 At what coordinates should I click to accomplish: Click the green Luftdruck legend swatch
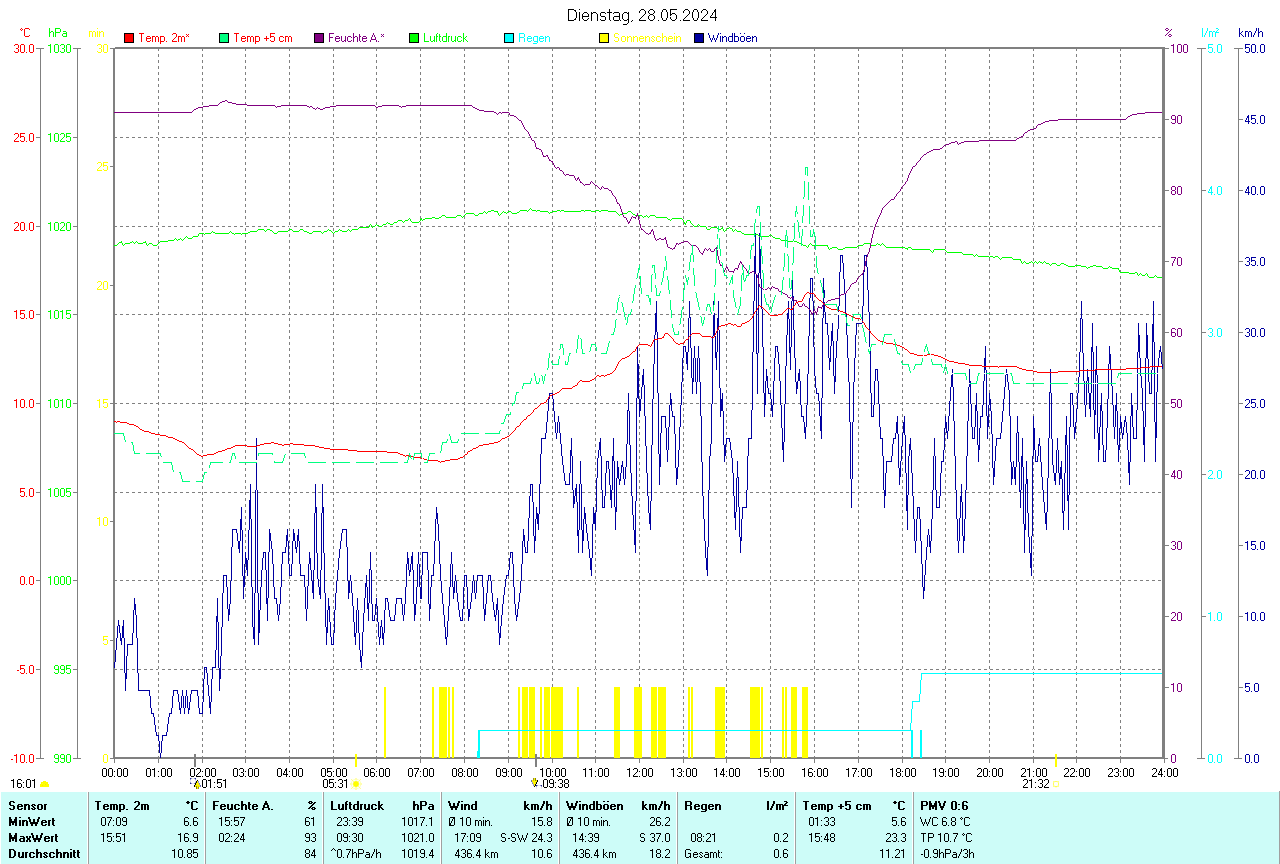tap(414, 38)
